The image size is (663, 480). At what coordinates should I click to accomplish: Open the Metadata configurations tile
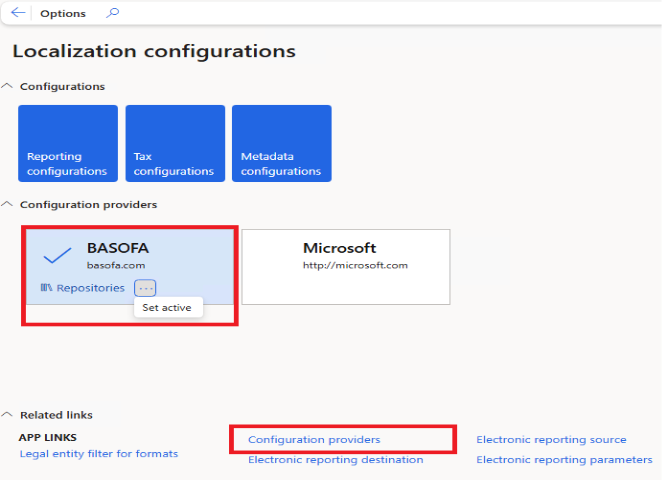point(281,144)
